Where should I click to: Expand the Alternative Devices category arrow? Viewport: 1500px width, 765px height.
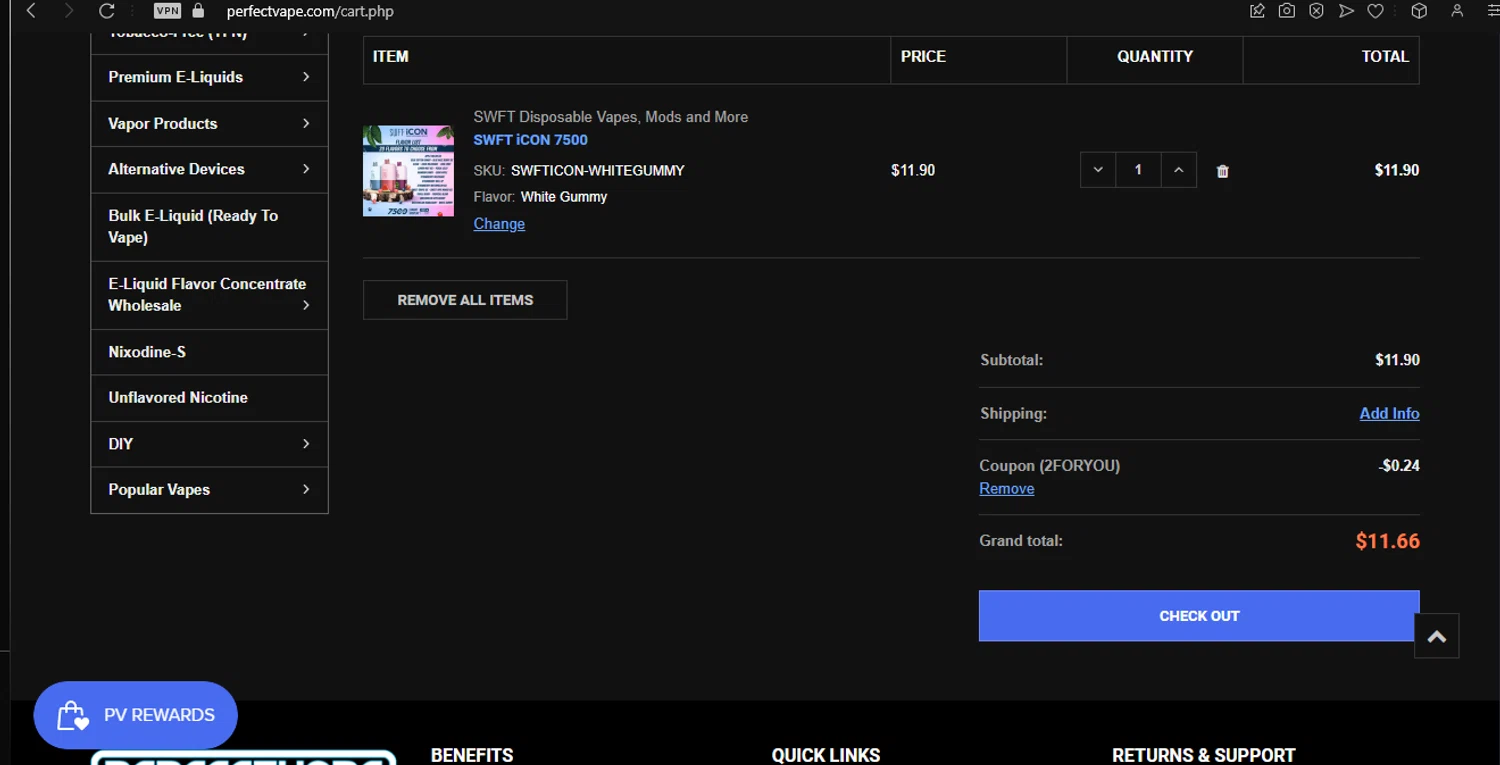pos(306,169)
